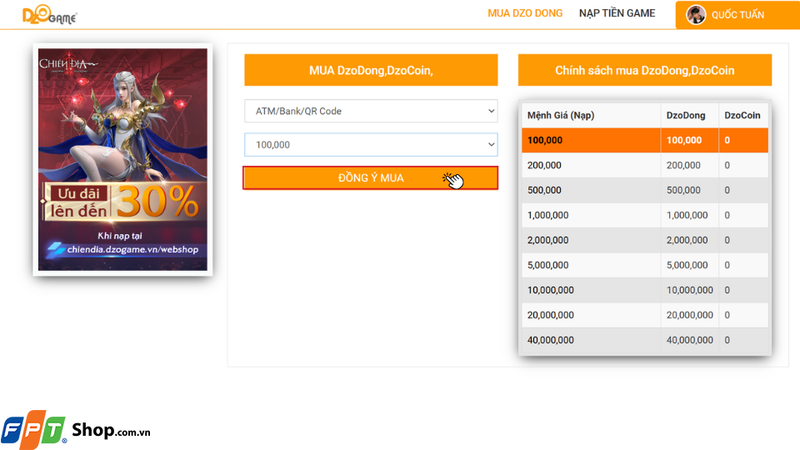
Task: Click the Mệnh Giá (Nạp) column header
Action: [x=591, y=115]
